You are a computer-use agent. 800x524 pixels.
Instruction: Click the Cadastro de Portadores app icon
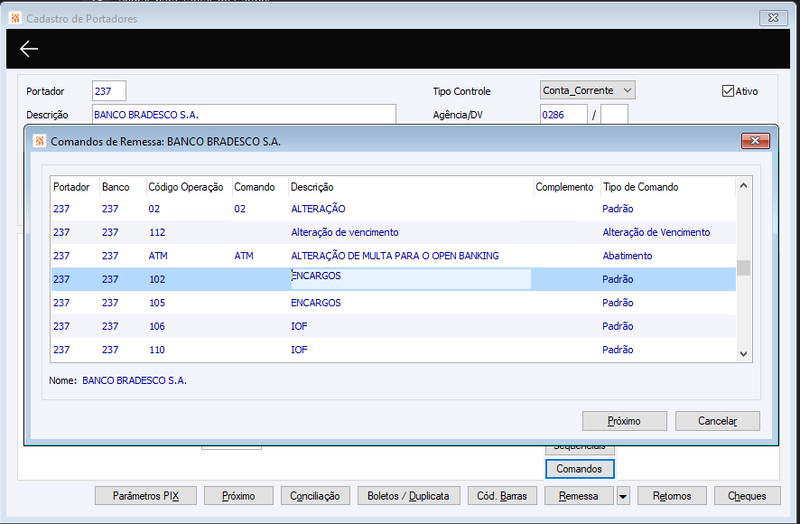coord(15,18)
